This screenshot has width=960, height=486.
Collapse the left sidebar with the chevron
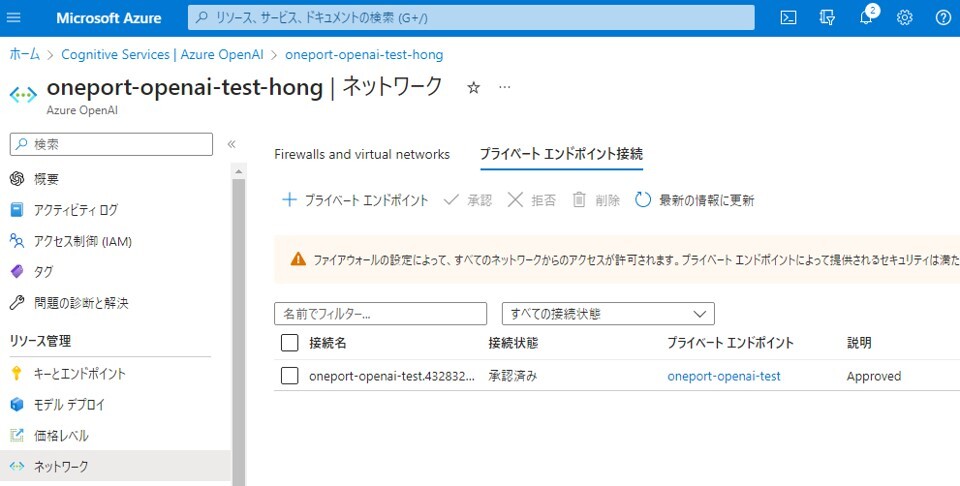231,144
